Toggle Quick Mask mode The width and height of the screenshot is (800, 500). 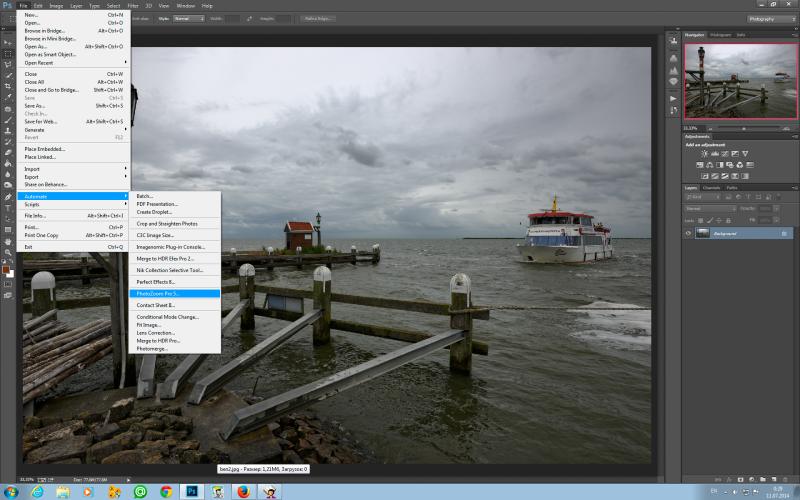coord(8,285)
